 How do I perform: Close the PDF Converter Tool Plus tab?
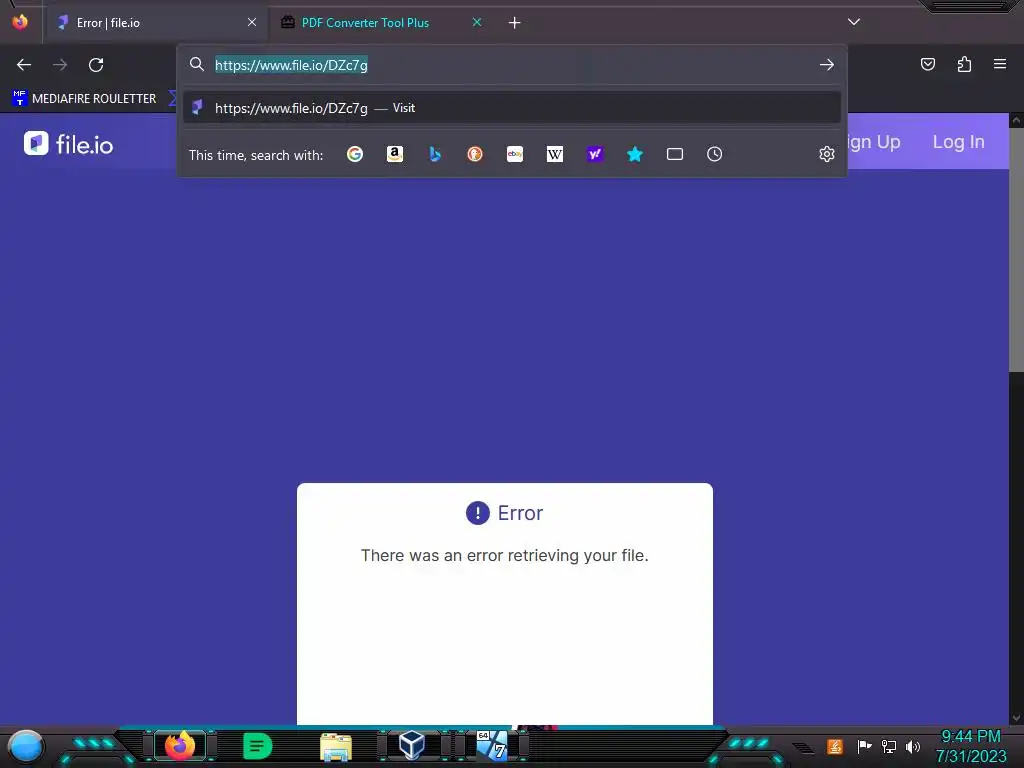(477, 22)
